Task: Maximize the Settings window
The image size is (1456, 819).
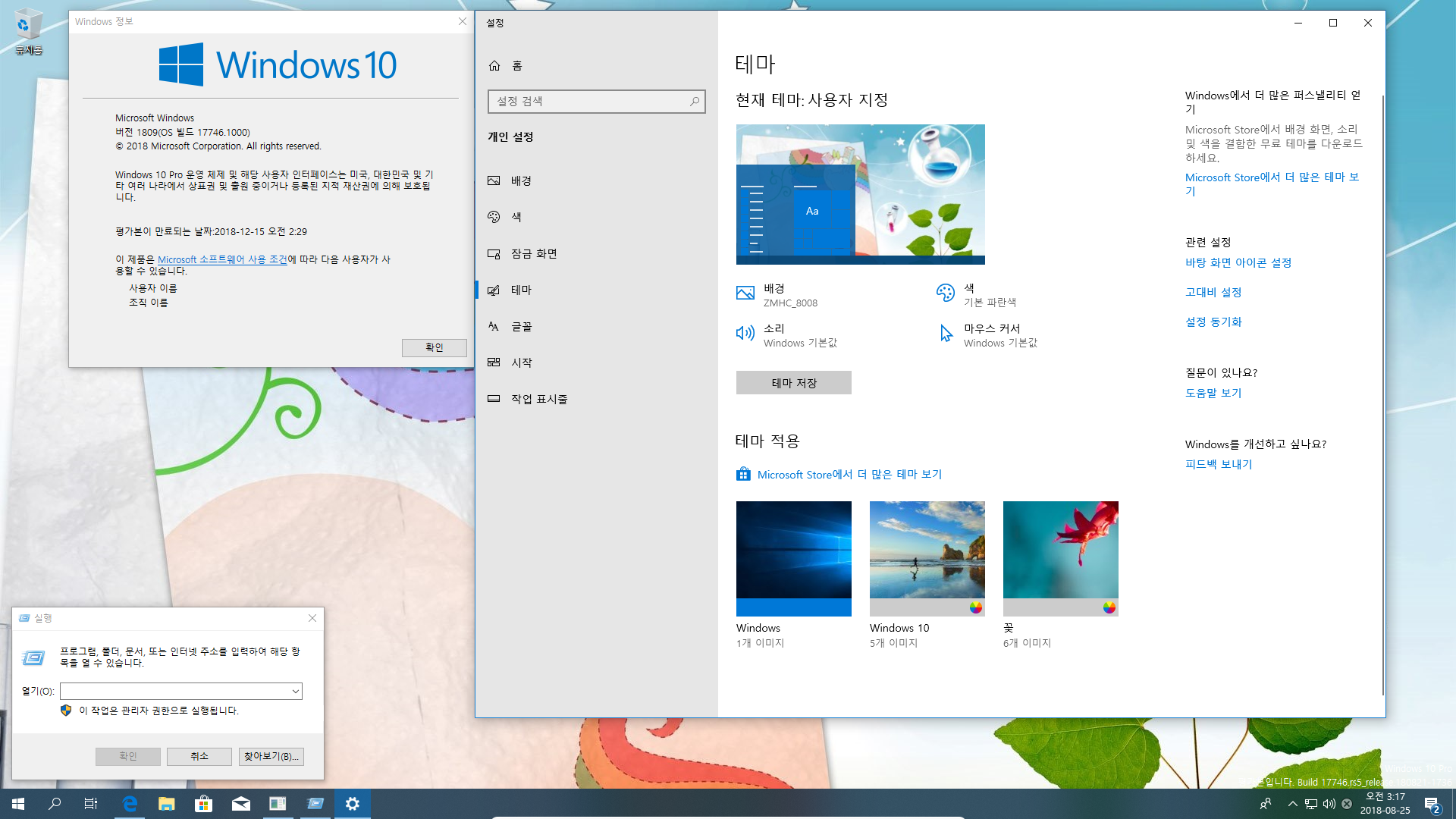Action: click(x=1333, y=23)
